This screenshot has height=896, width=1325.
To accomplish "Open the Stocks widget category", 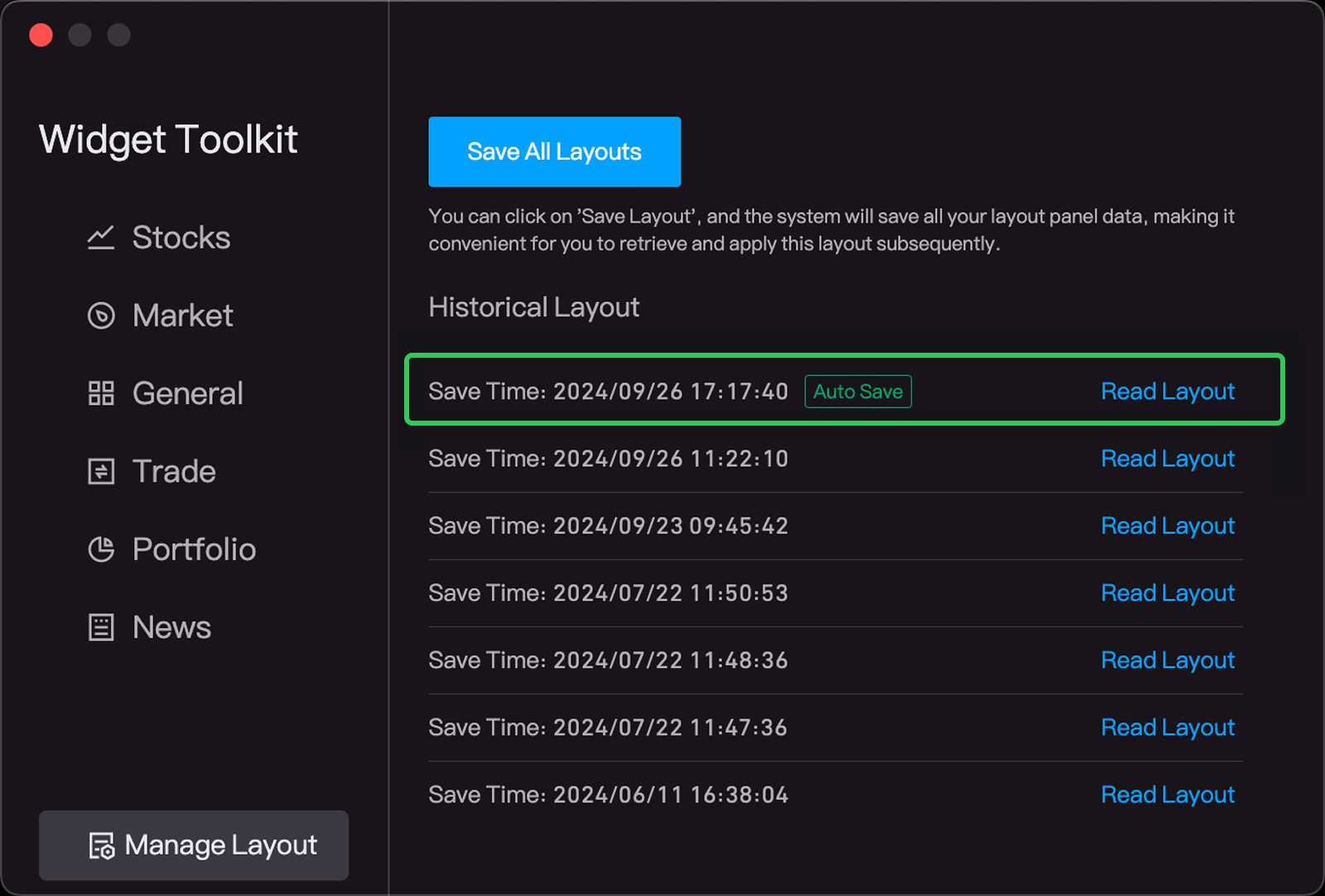I will point(181,238).
